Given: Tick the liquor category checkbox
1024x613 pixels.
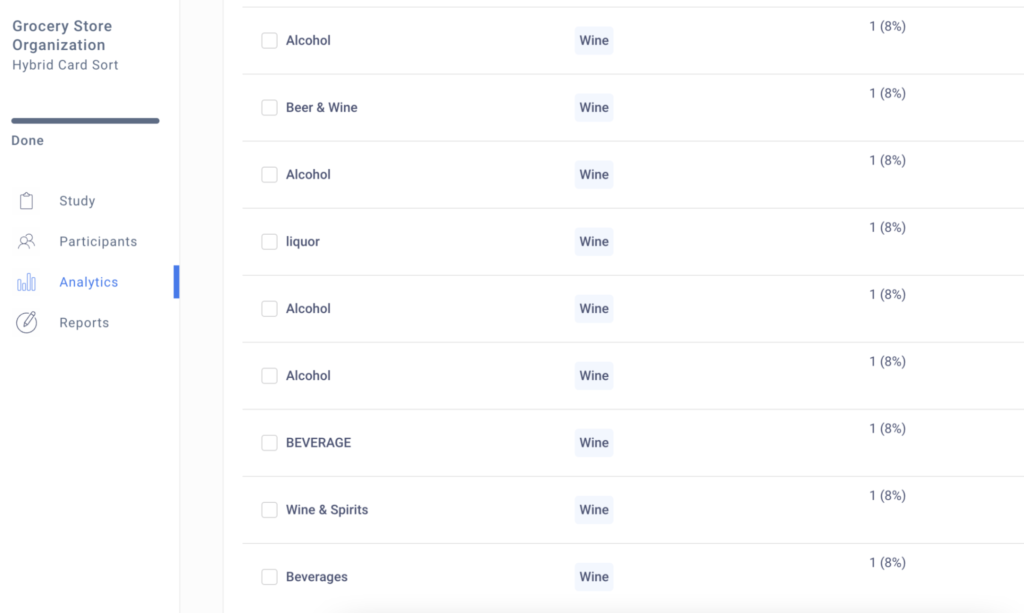Looking at the screenshot, I should point(269,242).
